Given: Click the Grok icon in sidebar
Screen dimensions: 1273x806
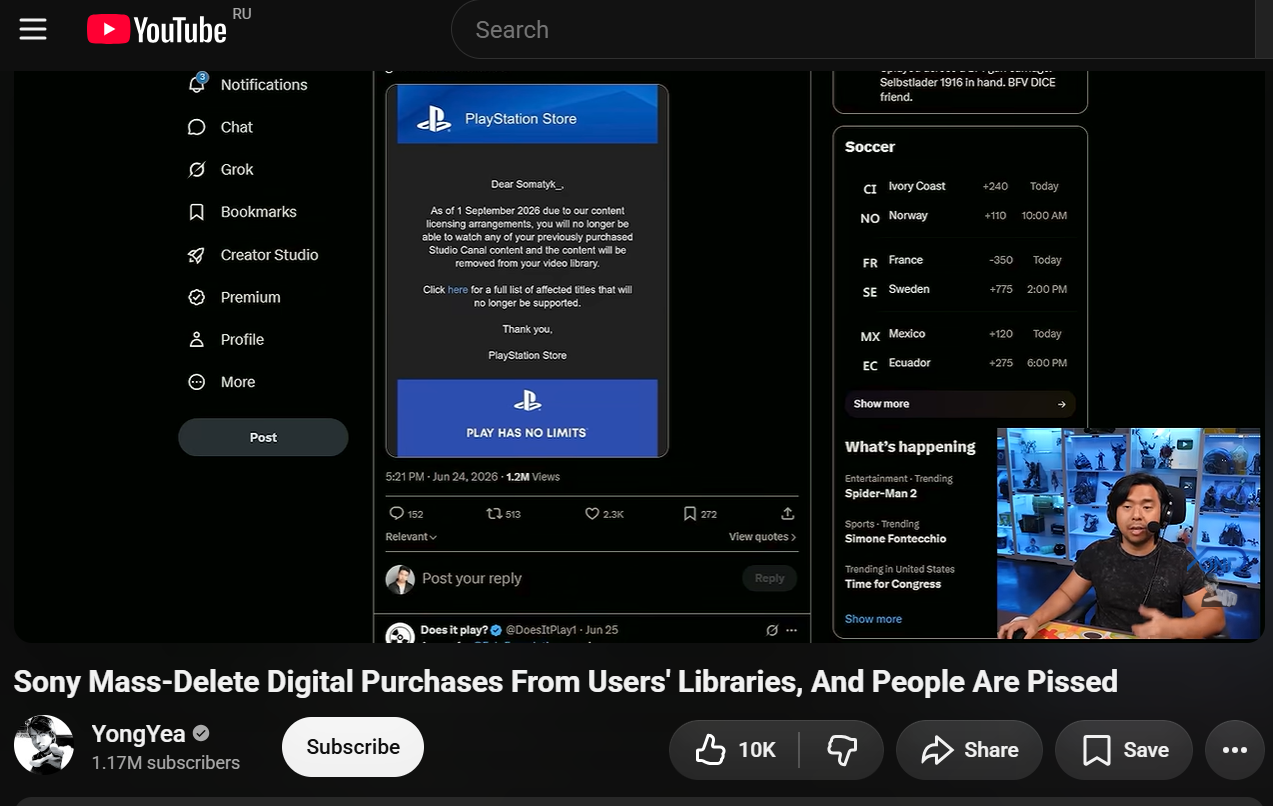Looking at the screenshot, I should (197, 170).
